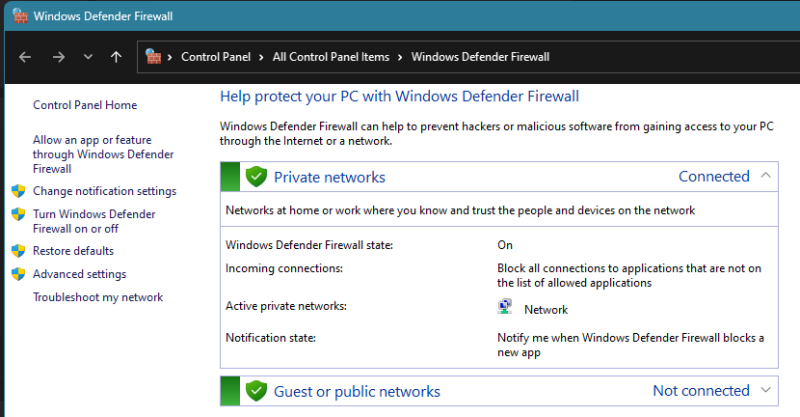Open the recent locations dropdown arrow
Screen dimensions: 800x417
(88, 57)
